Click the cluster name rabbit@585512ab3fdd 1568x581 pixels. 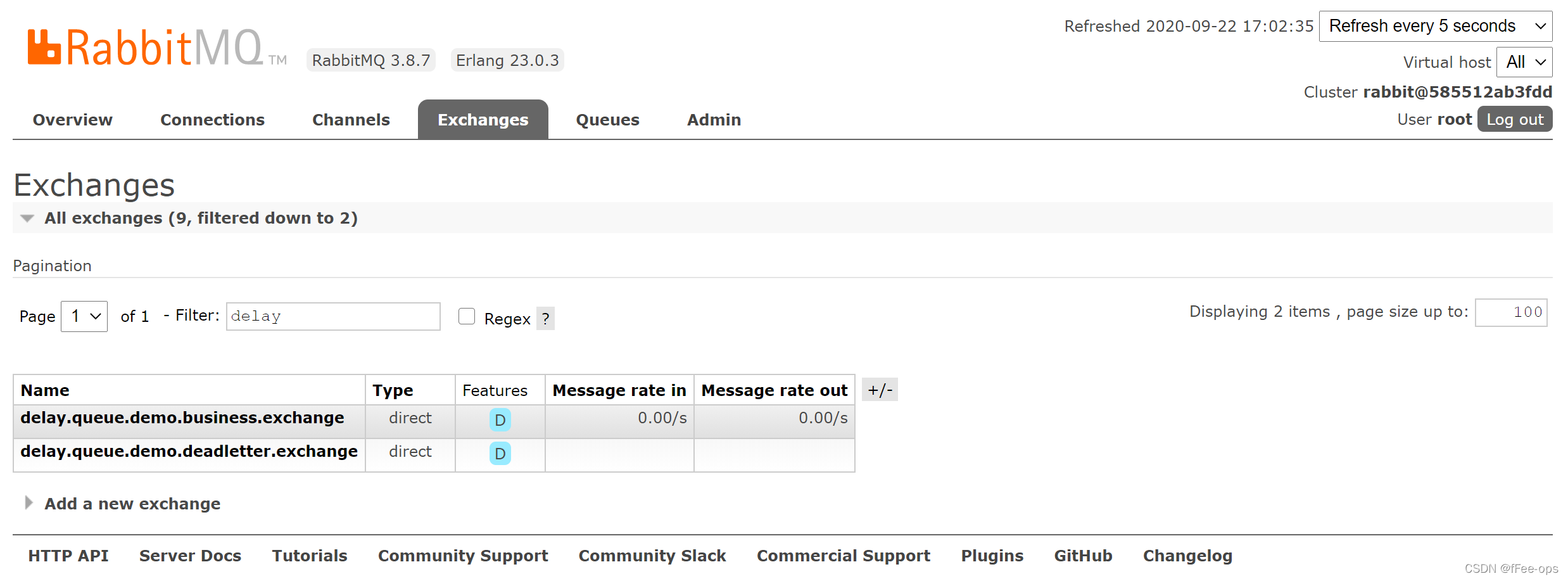1457,92
